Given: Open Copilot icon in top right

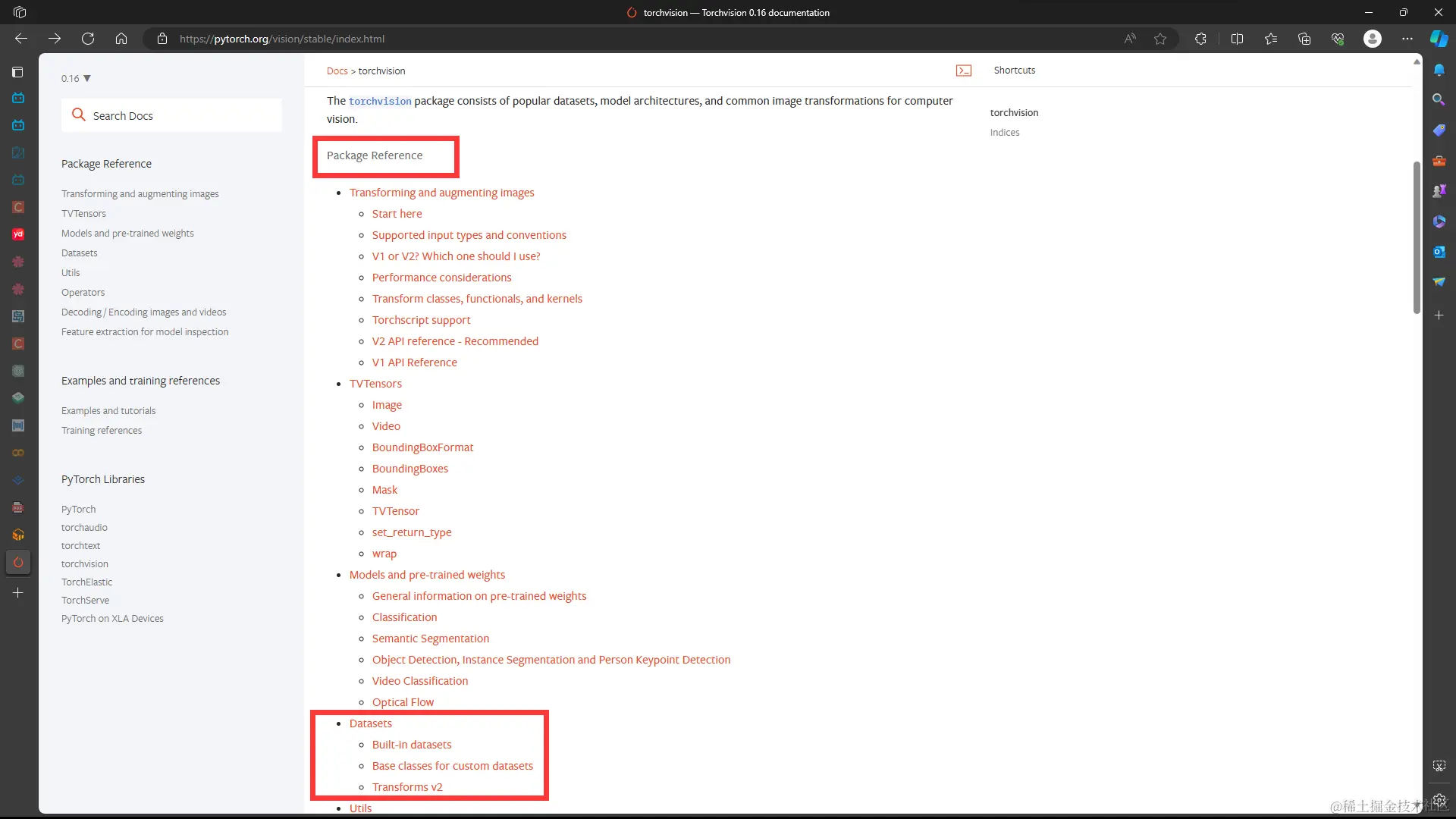Looking at the screenshot, I should pyautogui.click(x=1439, y=39).
